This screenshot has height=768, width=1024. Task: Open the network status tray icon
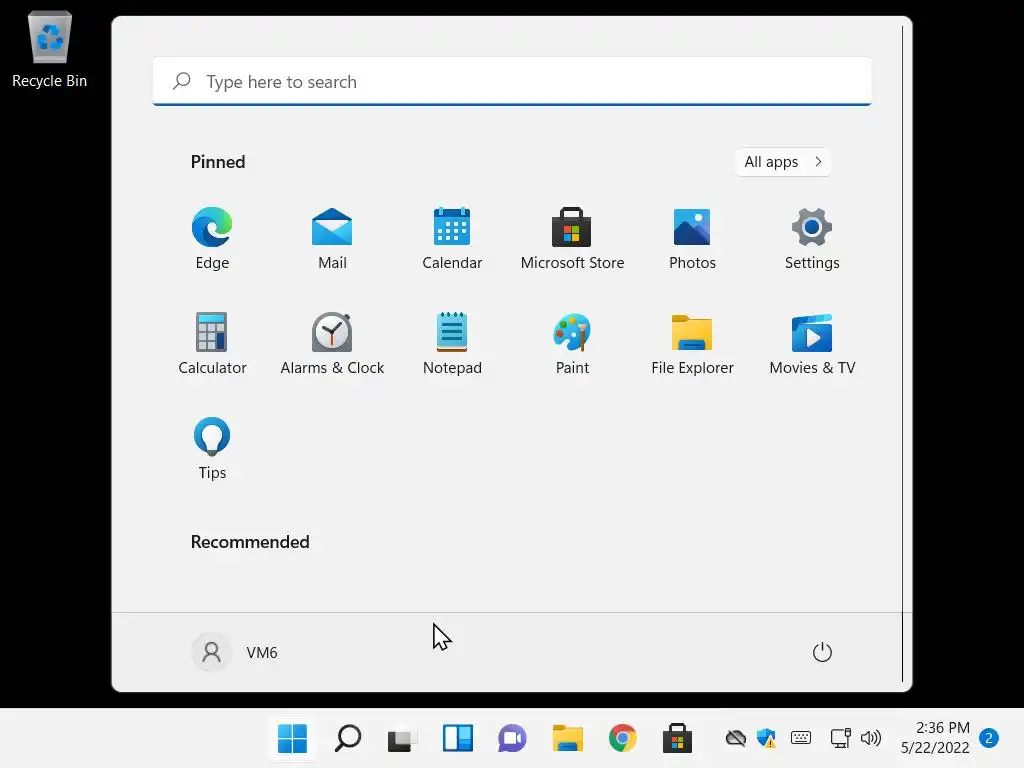click(x=840, y=738)
